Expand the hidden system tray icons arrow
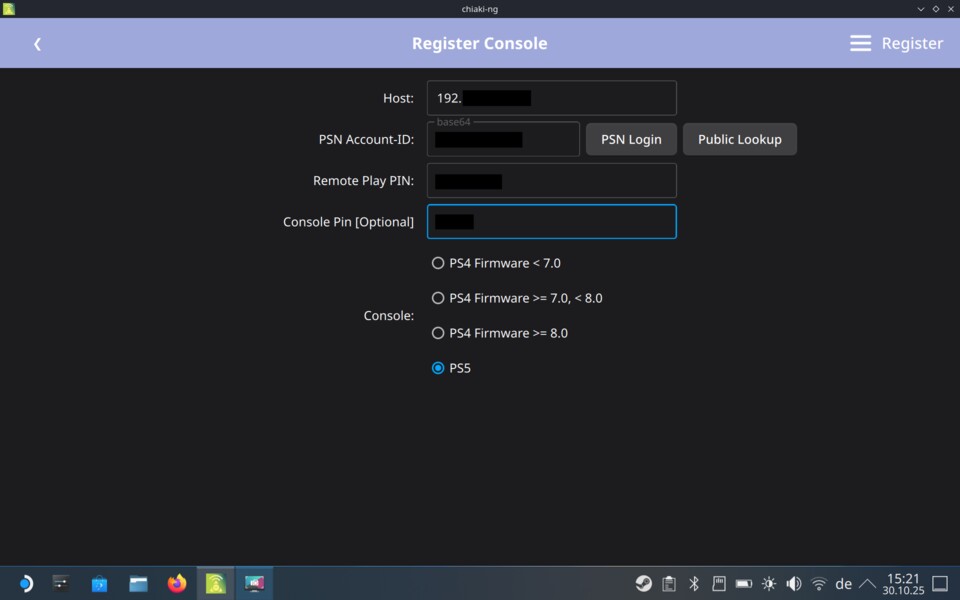 pos(867,583)
